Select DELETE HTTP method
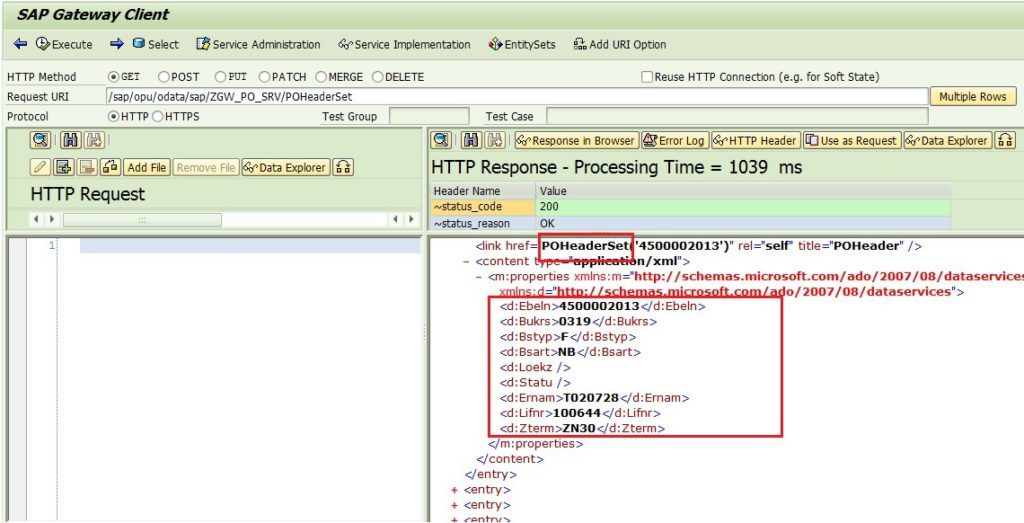 tap(377, 77)
